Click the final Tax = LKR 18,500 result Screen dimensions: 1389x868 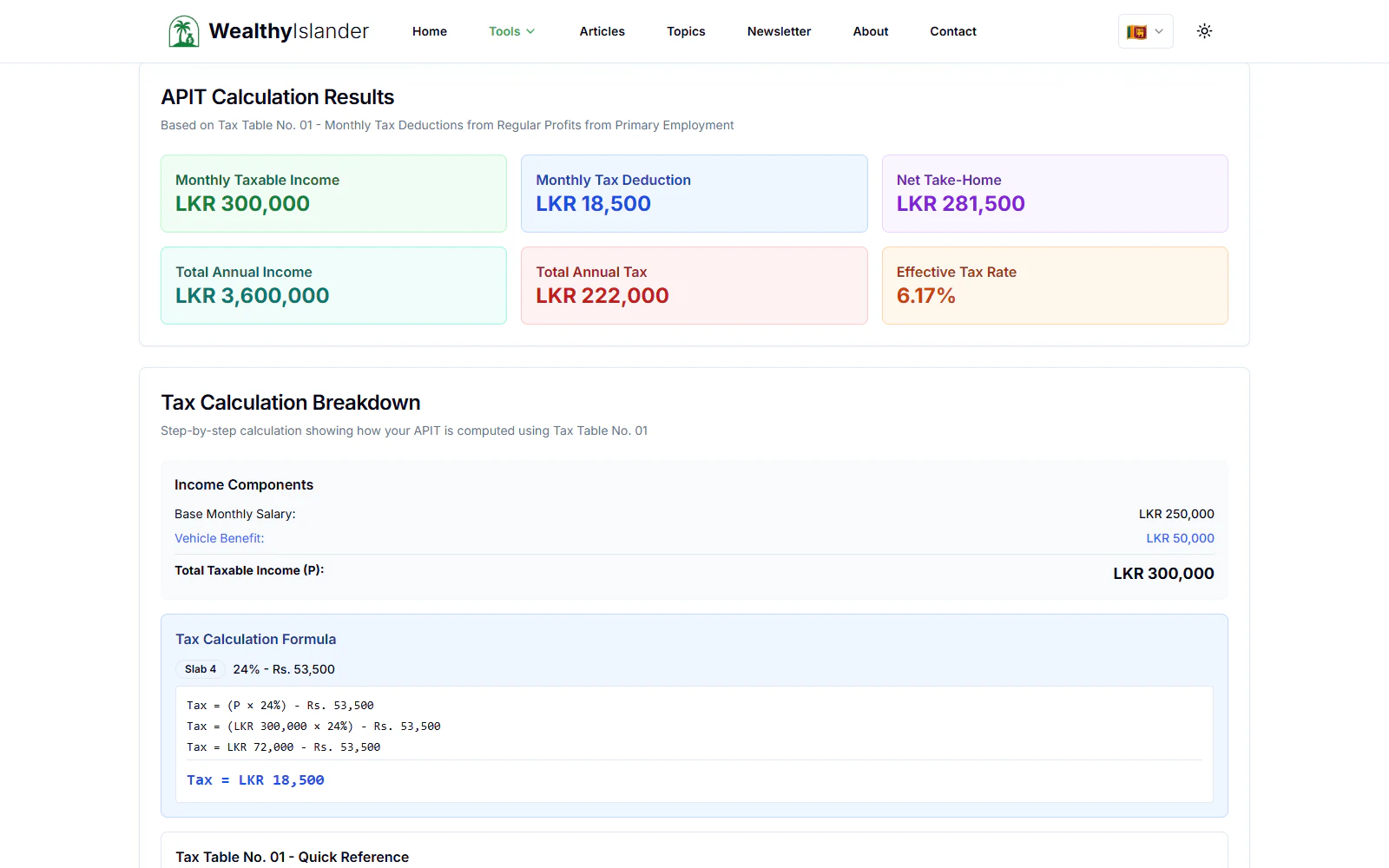click(x=256, y=780)
